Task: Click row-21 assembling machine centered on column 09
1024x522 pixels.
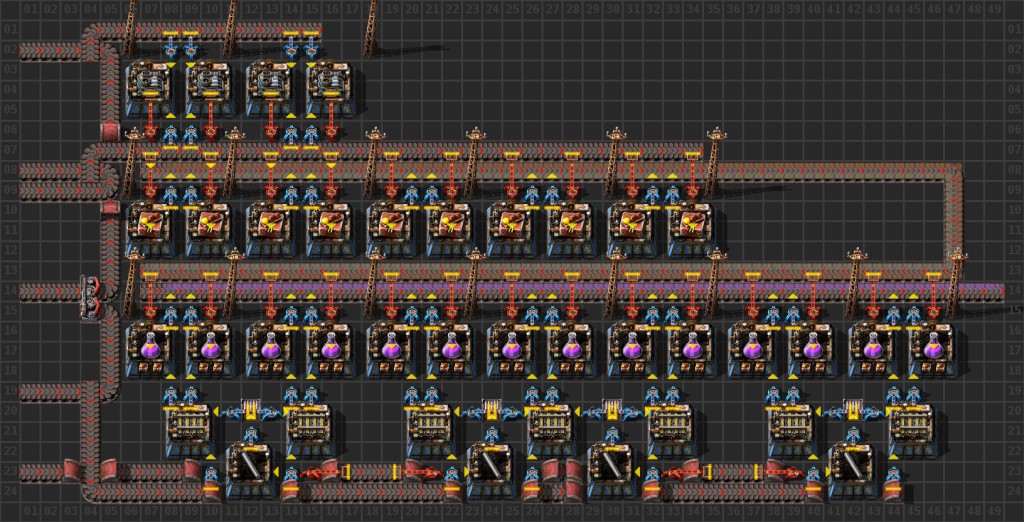Action: [x=189, y=429]
